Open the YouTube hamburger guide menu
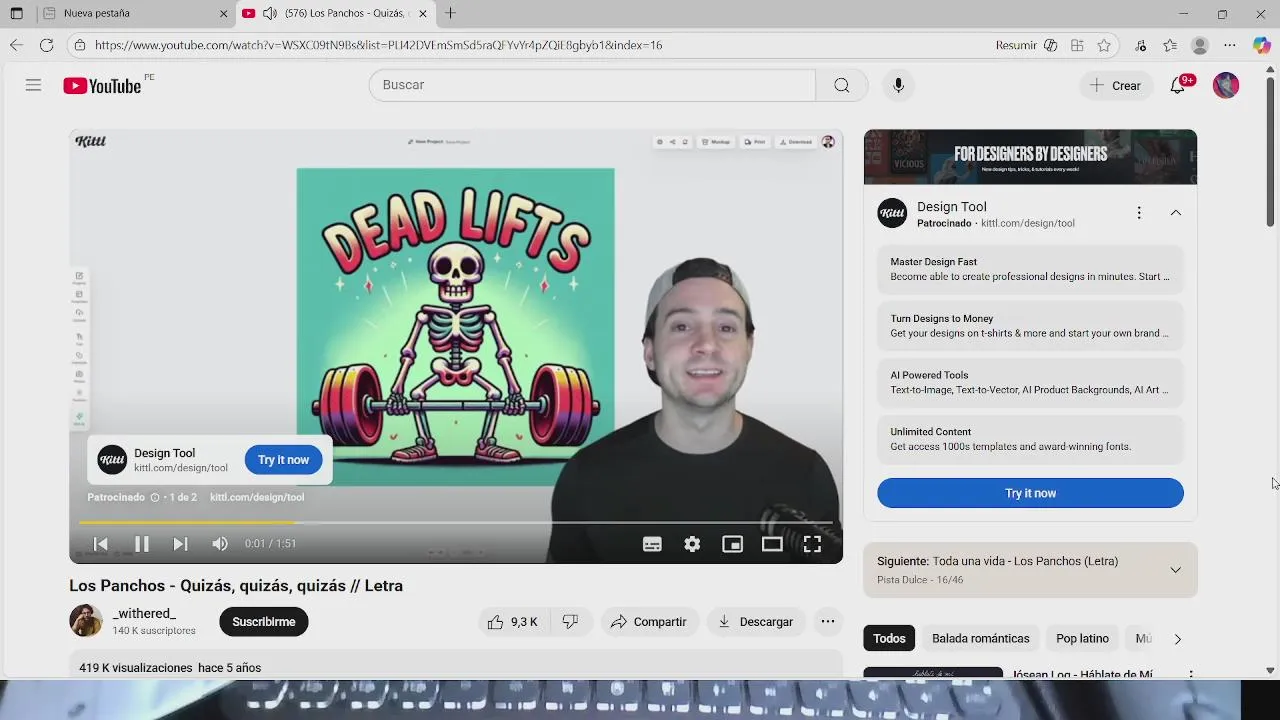The width and height of the screenshot is (1280, 720). [x=33, y=85]
